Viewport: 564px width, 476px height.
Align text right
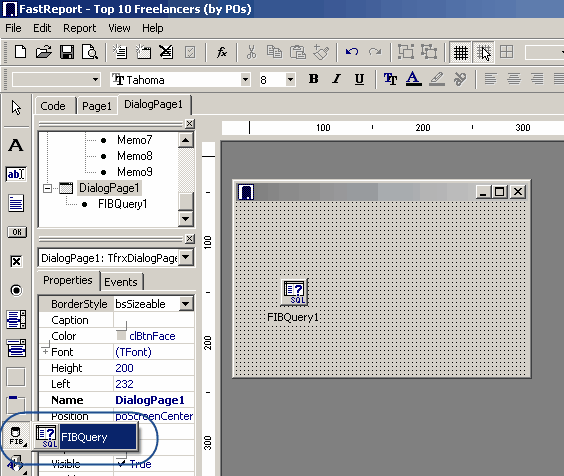537,79
